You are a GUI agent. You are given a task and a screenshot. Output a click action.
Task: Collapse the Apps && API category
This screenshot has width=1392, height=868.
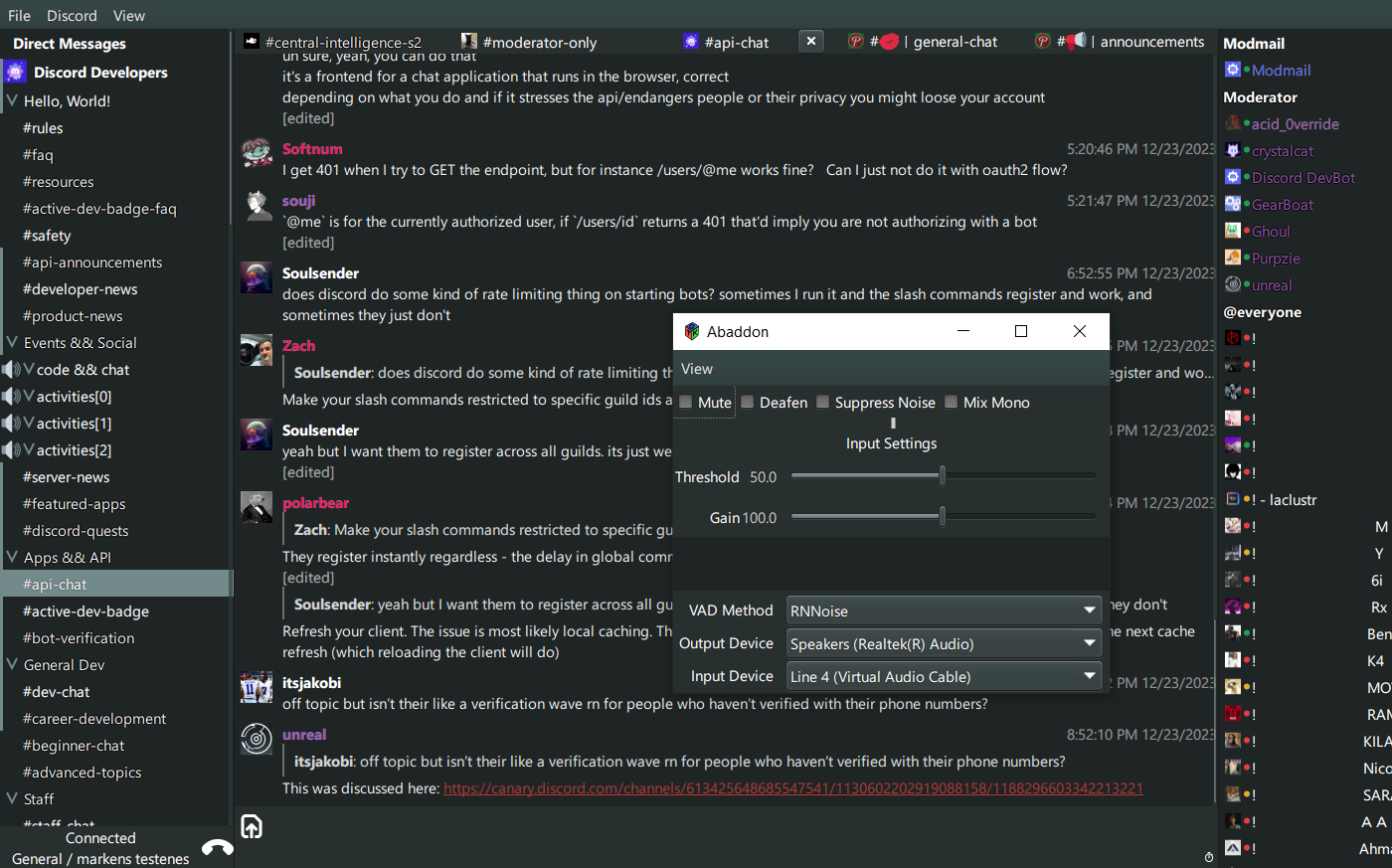coord(12,557)
